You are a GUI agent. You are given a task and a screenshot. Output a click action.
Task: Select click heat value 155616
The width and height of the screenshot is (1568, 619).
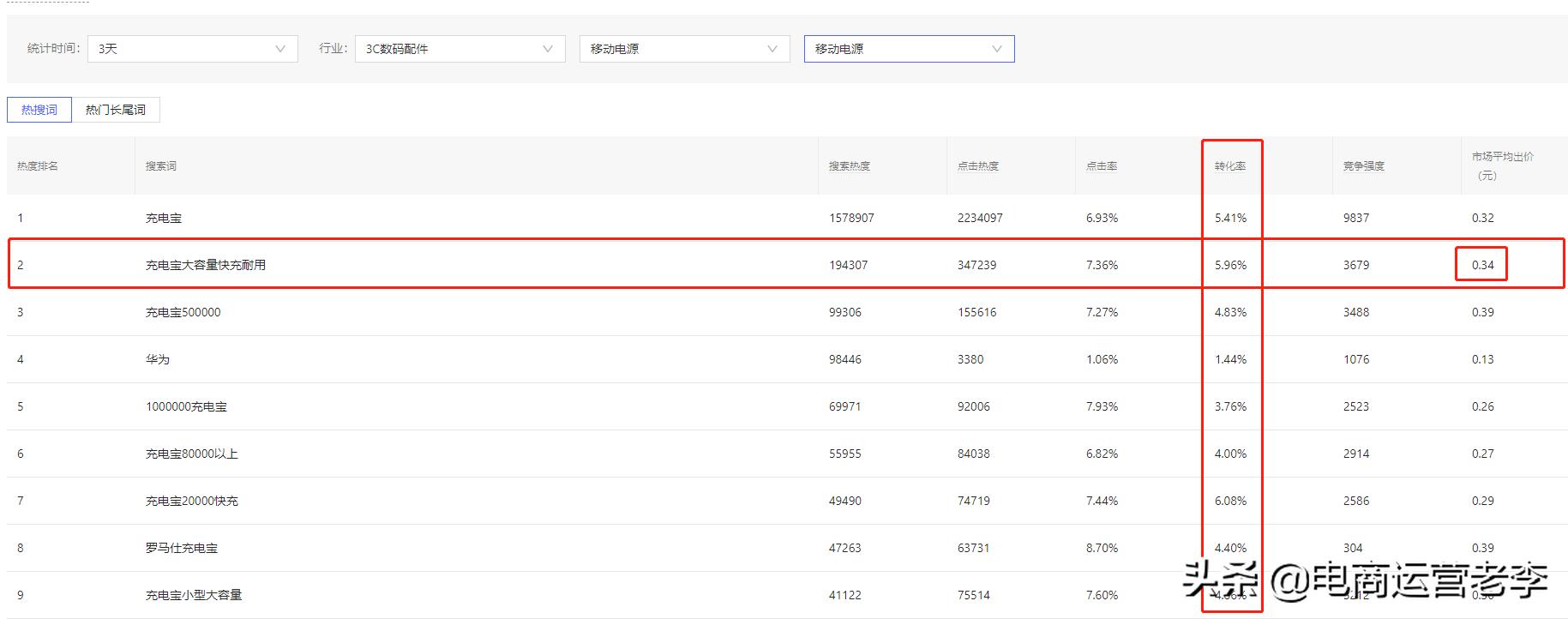(976, 312)
